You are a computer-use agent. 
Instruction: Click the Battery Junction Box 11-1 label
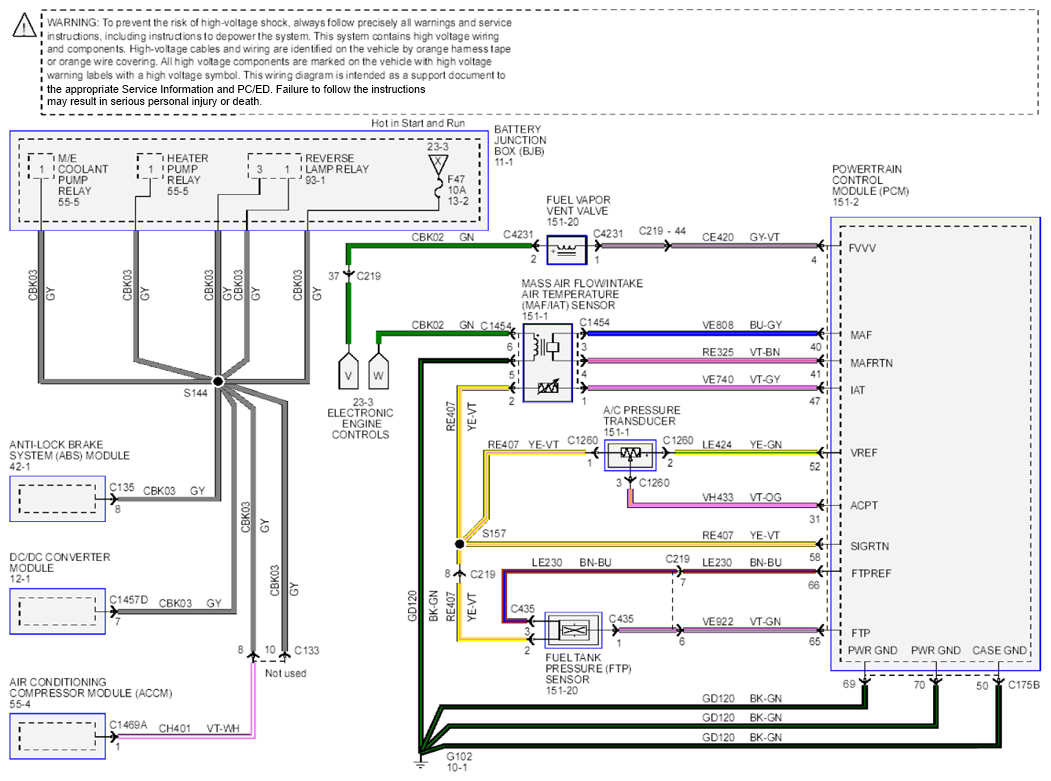(x=520, y=145)
